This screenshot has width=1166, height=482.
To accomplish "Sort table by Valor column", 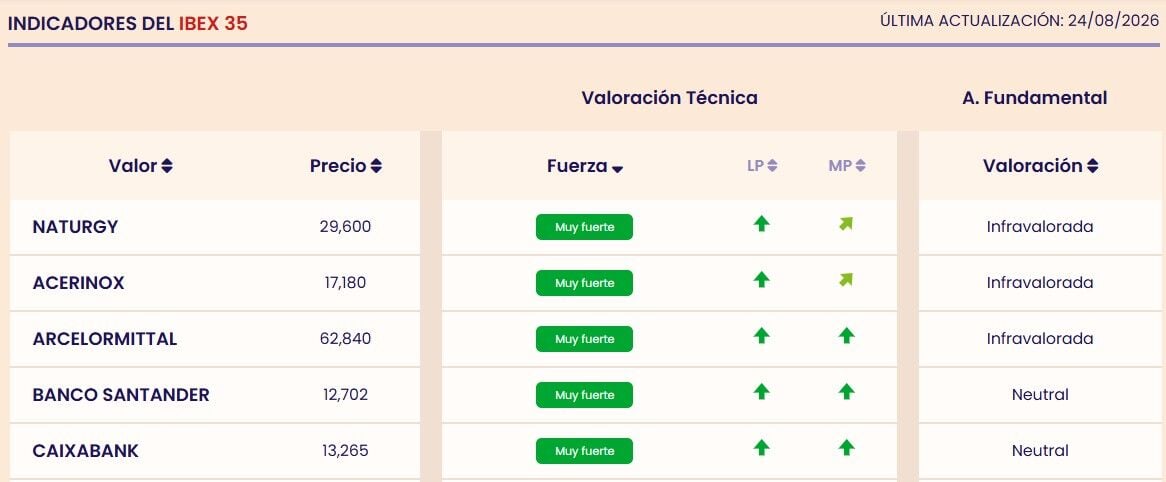I will 141,166.
